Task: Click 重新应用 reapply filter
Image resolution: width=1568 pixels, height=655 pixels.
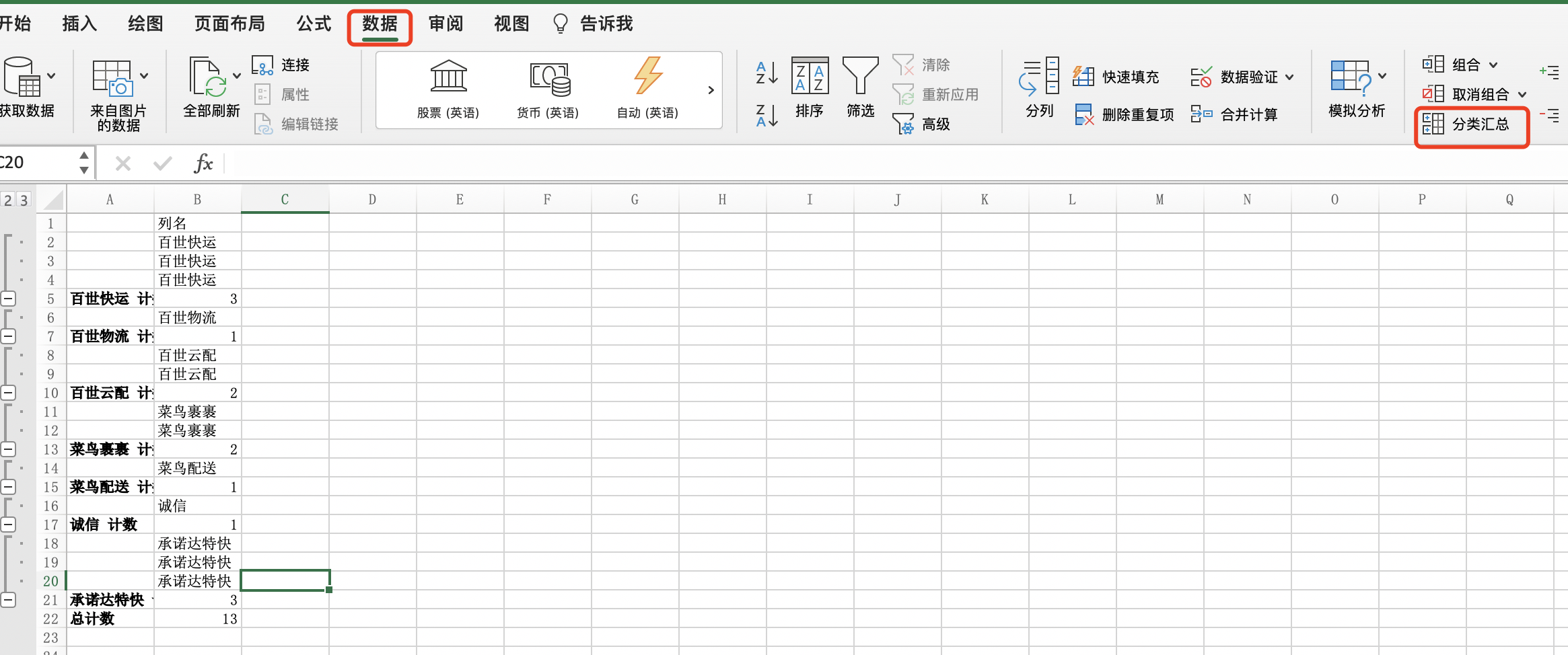Action: (935, 94)
